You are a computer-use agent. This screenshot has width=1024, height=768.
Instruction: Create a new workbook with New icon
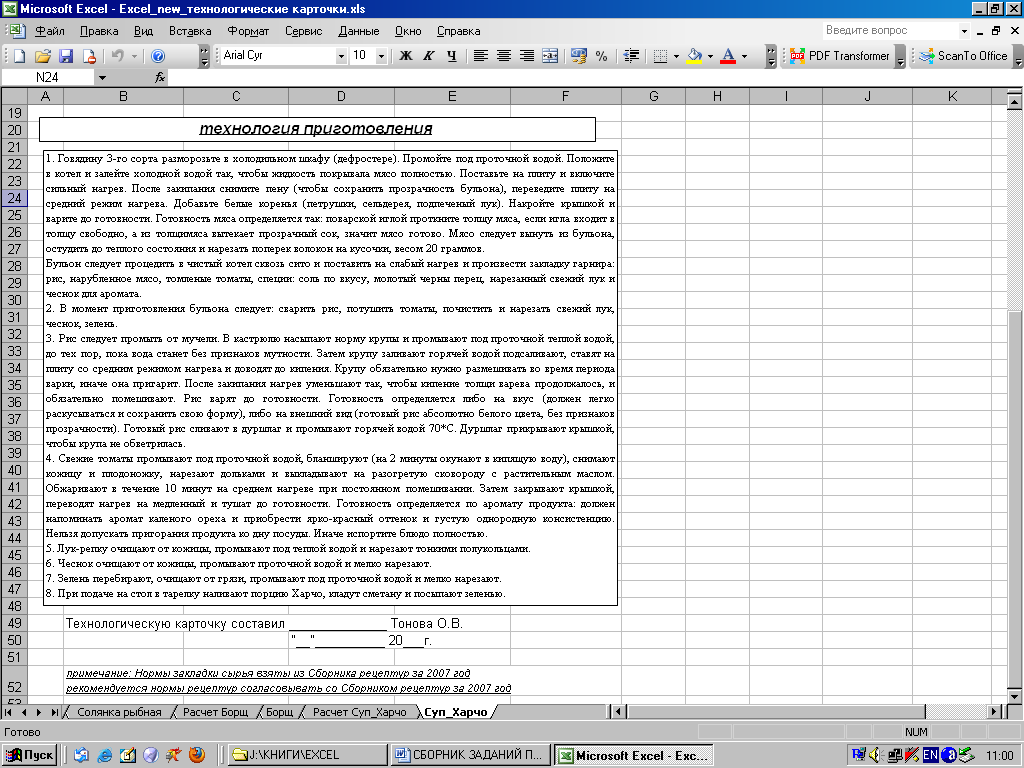point(19,56)
